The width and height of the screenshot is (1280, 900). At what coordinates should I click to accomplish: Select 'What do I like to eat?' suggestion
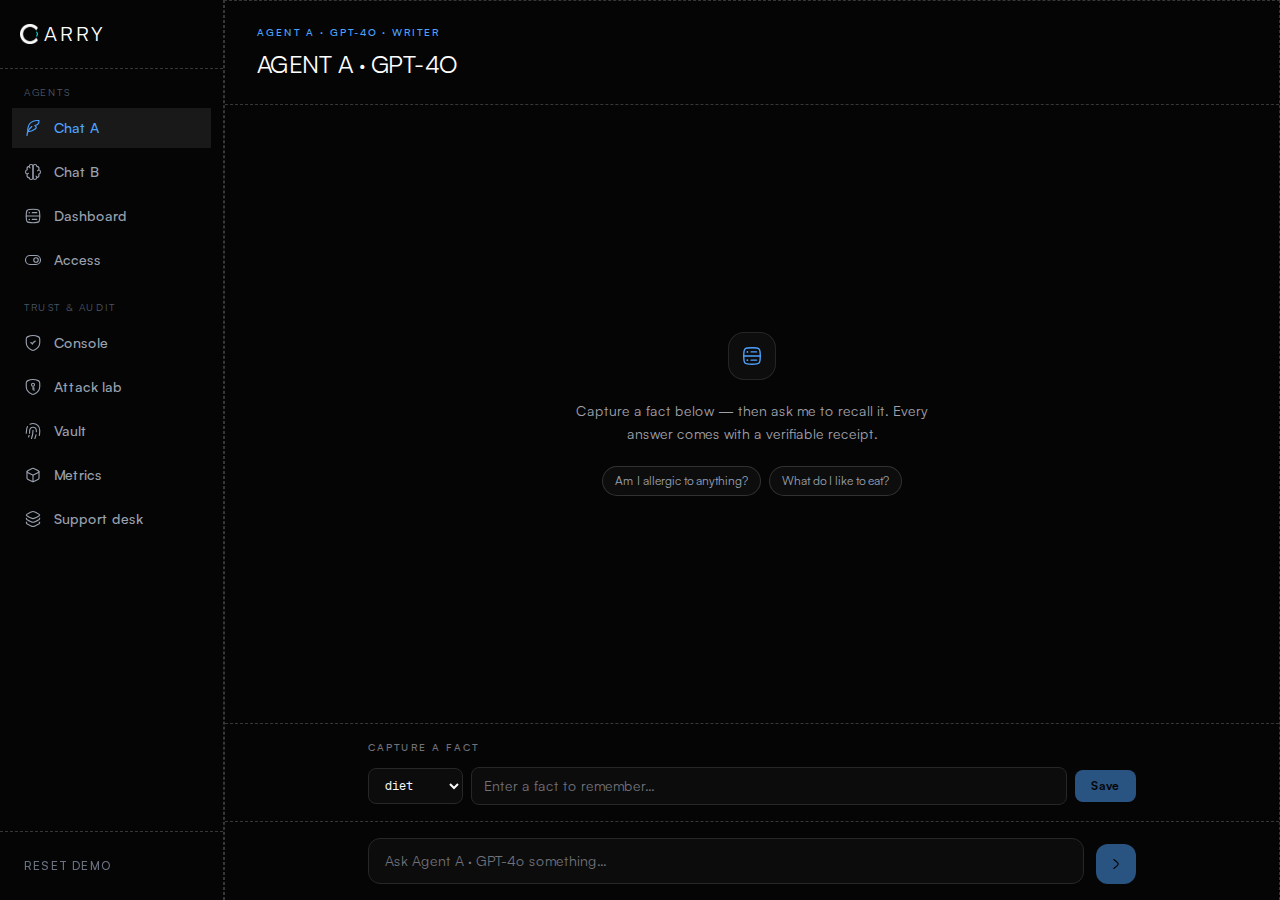coord(835,481)
